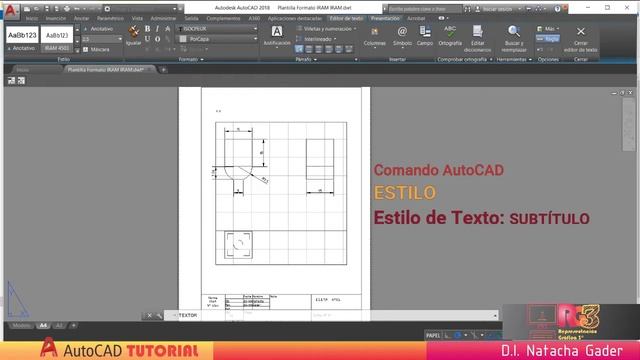Switch to the Insertar ribbon tab
Screen dimensions: 640x360
pyautogui.click(x=56, y=18)
